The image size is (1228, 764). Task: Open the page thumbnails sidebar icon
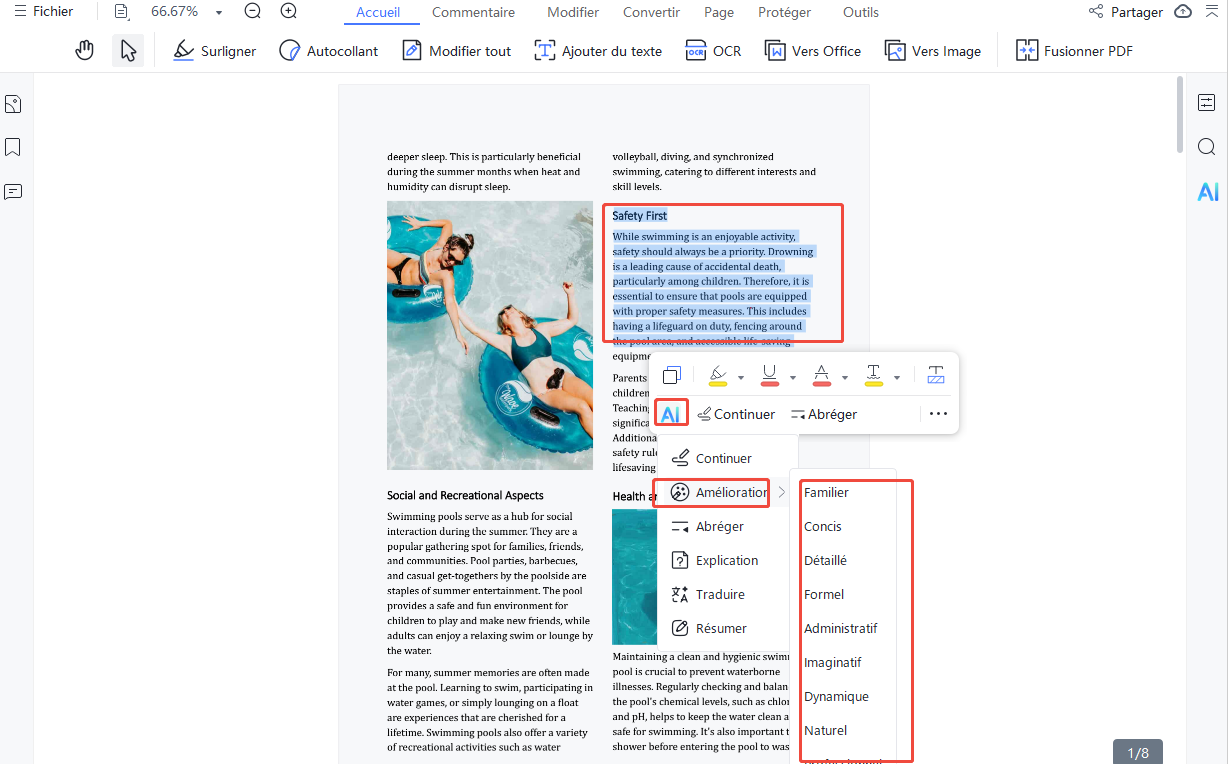(x=13, y=104)
